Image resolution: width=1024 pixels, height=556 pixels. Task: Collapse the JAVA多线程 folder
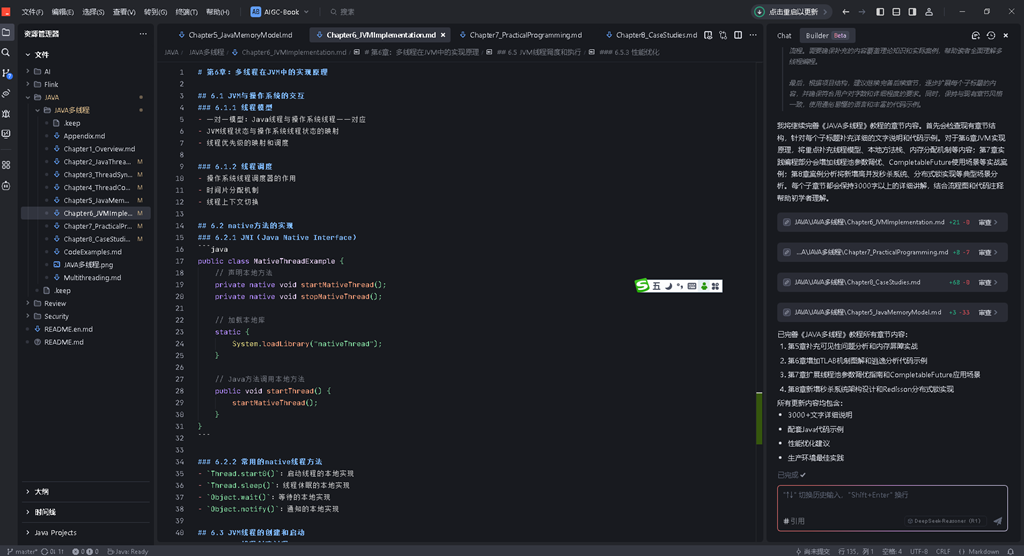click(x=72, y=110)
